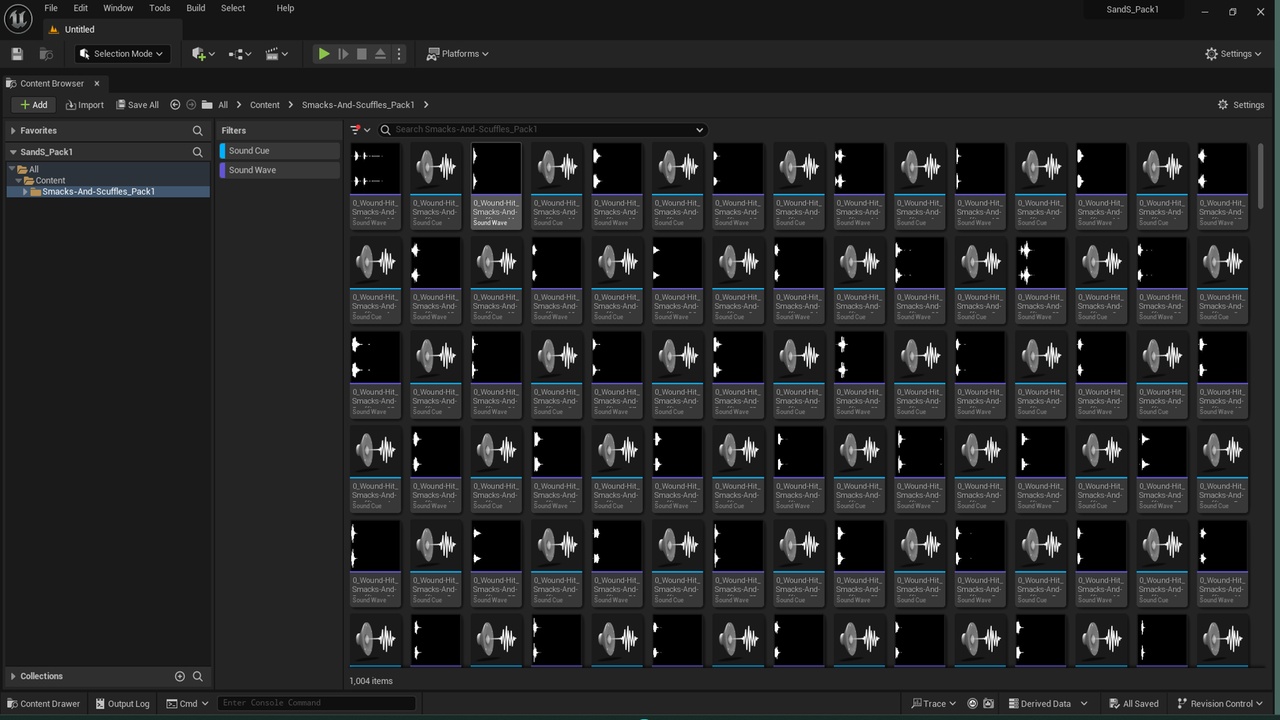
Task: Click the All Saved status indicator
Action: (1133, 704)
